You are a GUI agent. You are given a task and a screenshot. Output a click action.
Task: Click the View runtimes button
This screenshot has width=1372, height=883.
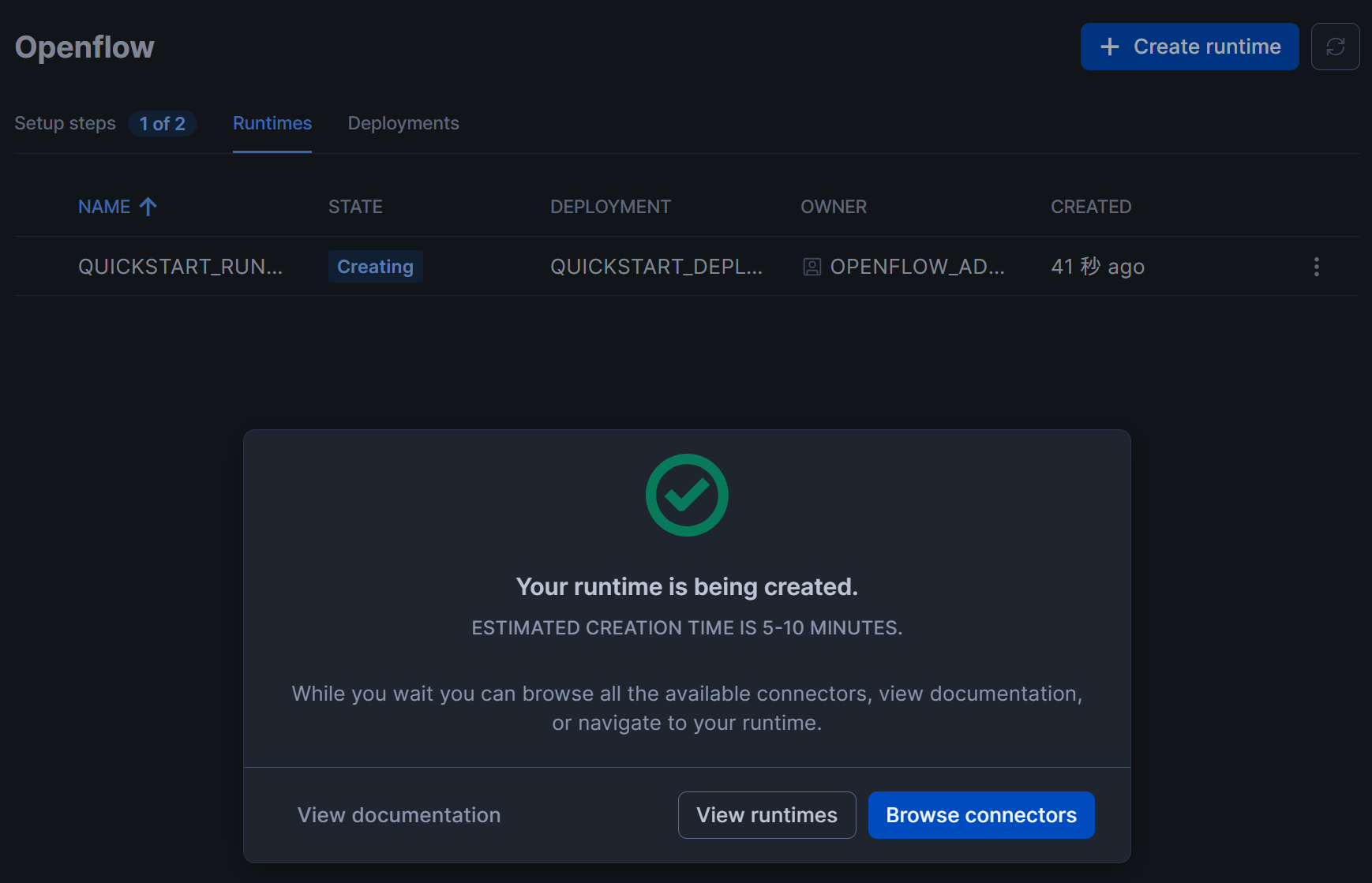click(x=767, y=815)
